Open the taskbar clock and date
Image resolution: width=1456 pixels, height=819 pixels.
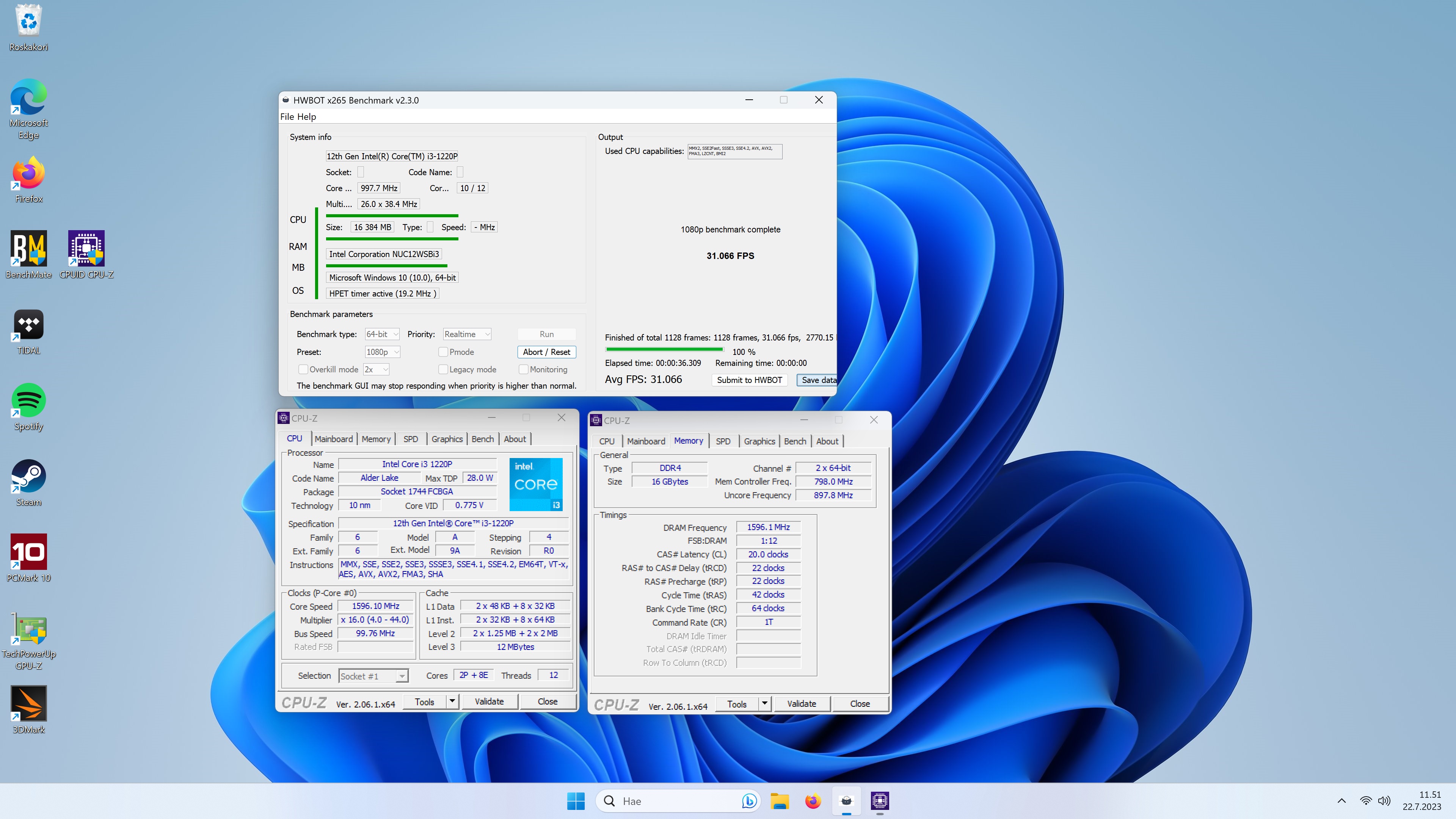tap(1421, 801)
